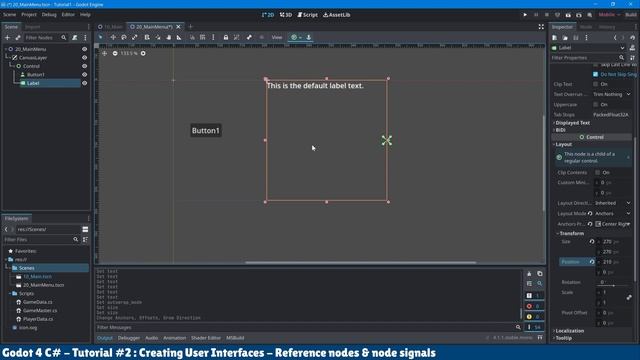Reset the Position property to default
Screen dimensions: 640x360
[592, 262]
